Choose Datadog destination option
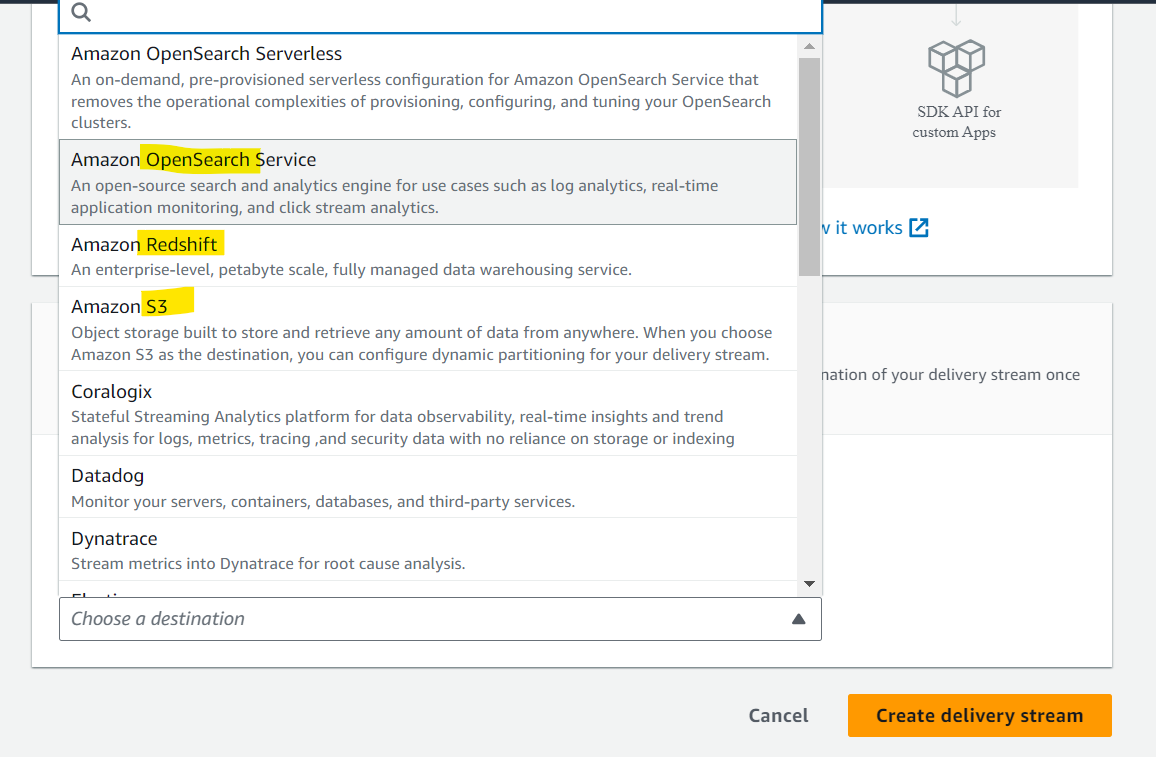The image size is (1156, 757). click(x=428, y=487)
